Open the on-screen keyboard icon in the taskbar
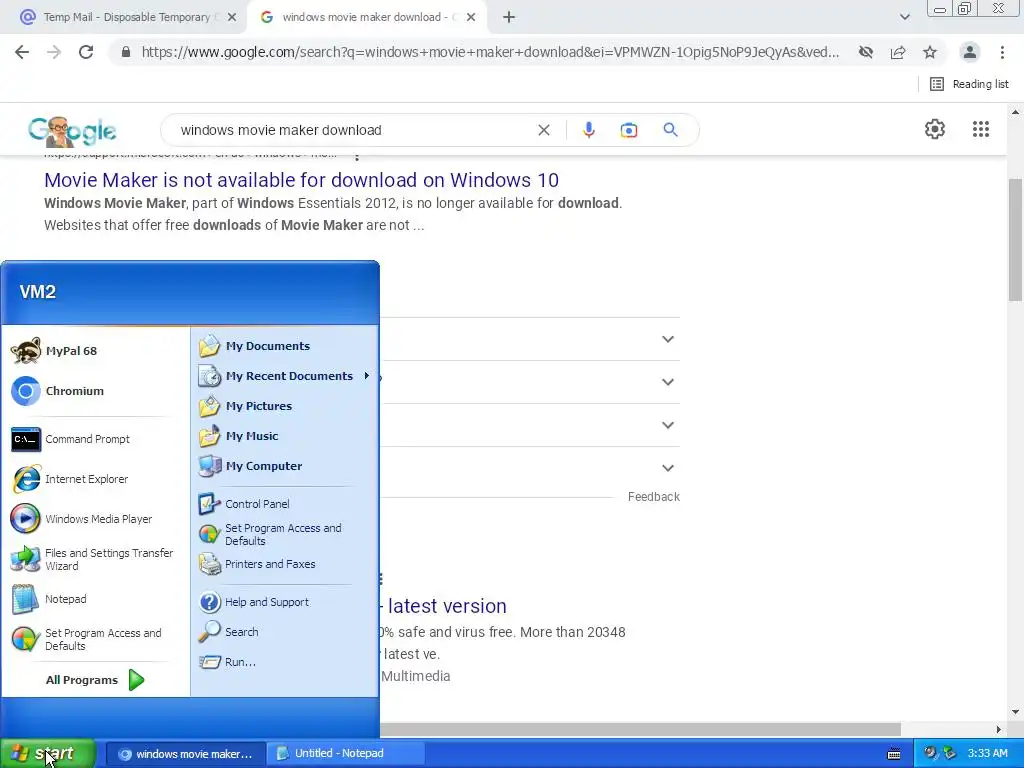Viewport: 1024px width, 768px height. [x=894, y=754]
